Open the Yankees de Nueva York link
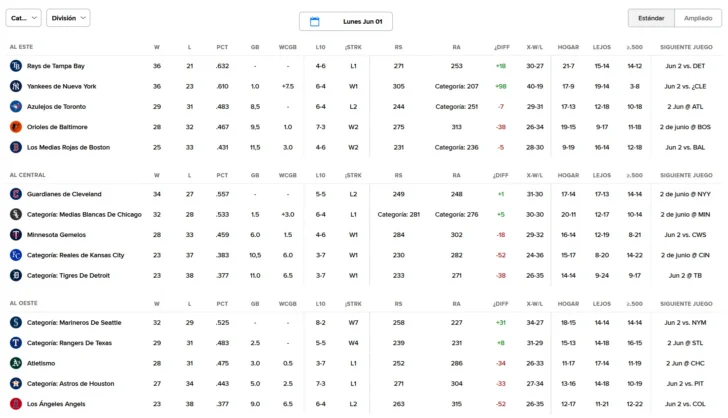The height and width of the screenshot is (418, 728). pyautogui.click(x=62, y=86)
